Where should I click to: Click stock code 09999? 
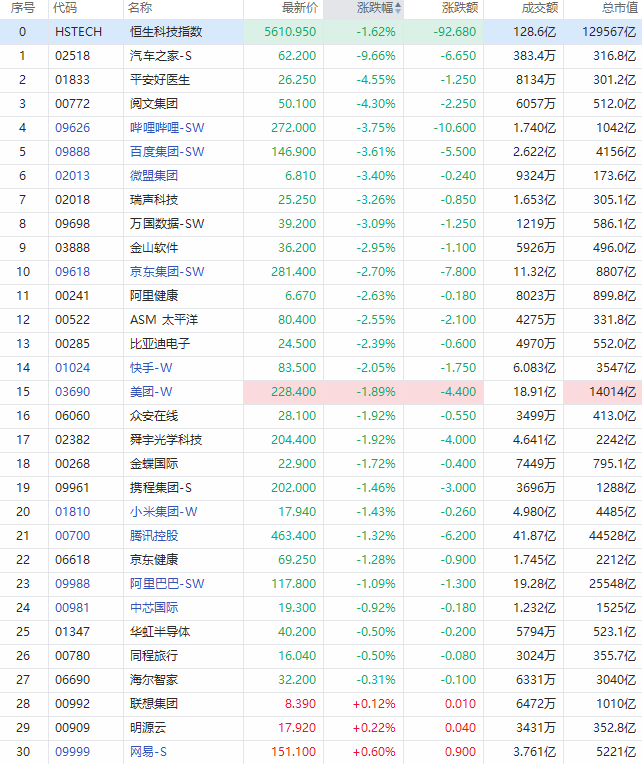point(73,752)
